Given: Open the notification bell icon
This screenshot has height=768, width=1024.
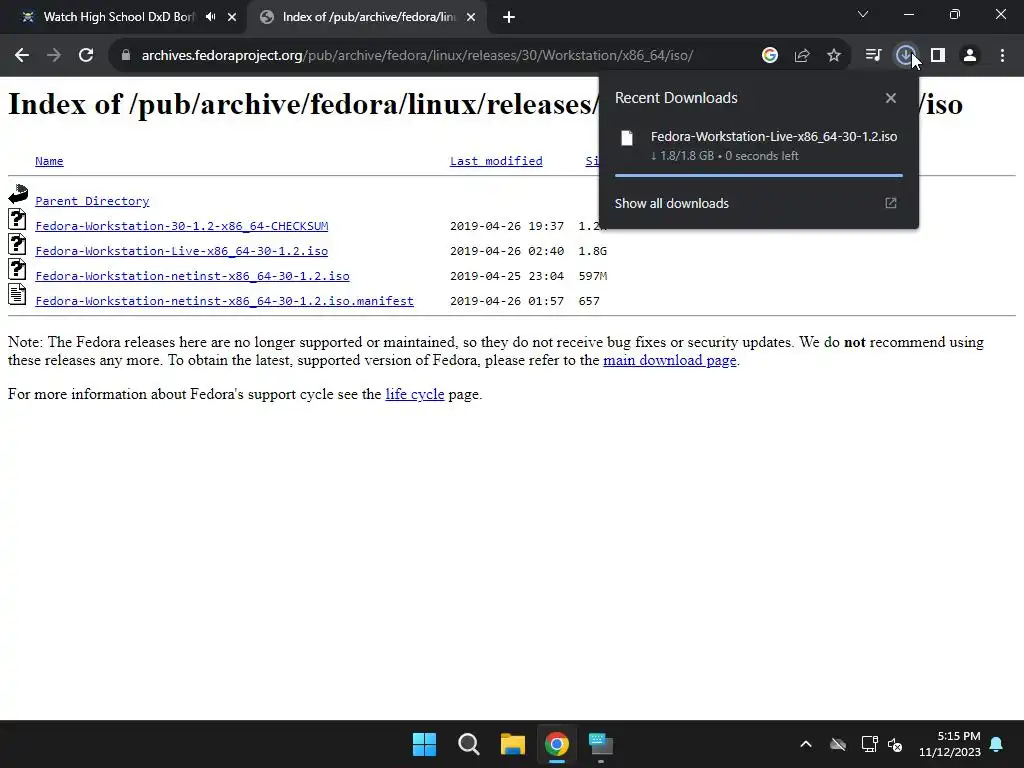Looking at the screenshot, I should tap(997, 744).
